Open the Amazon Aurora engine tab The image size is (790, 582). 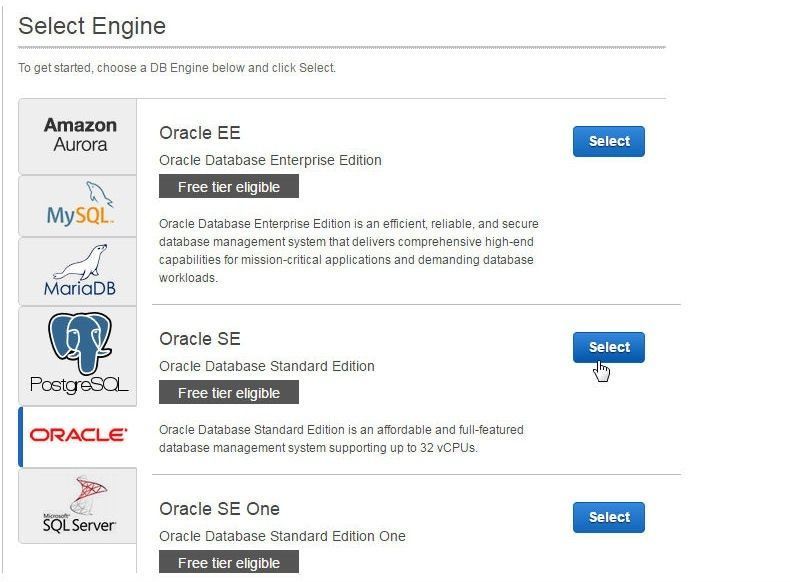(78, 136)
